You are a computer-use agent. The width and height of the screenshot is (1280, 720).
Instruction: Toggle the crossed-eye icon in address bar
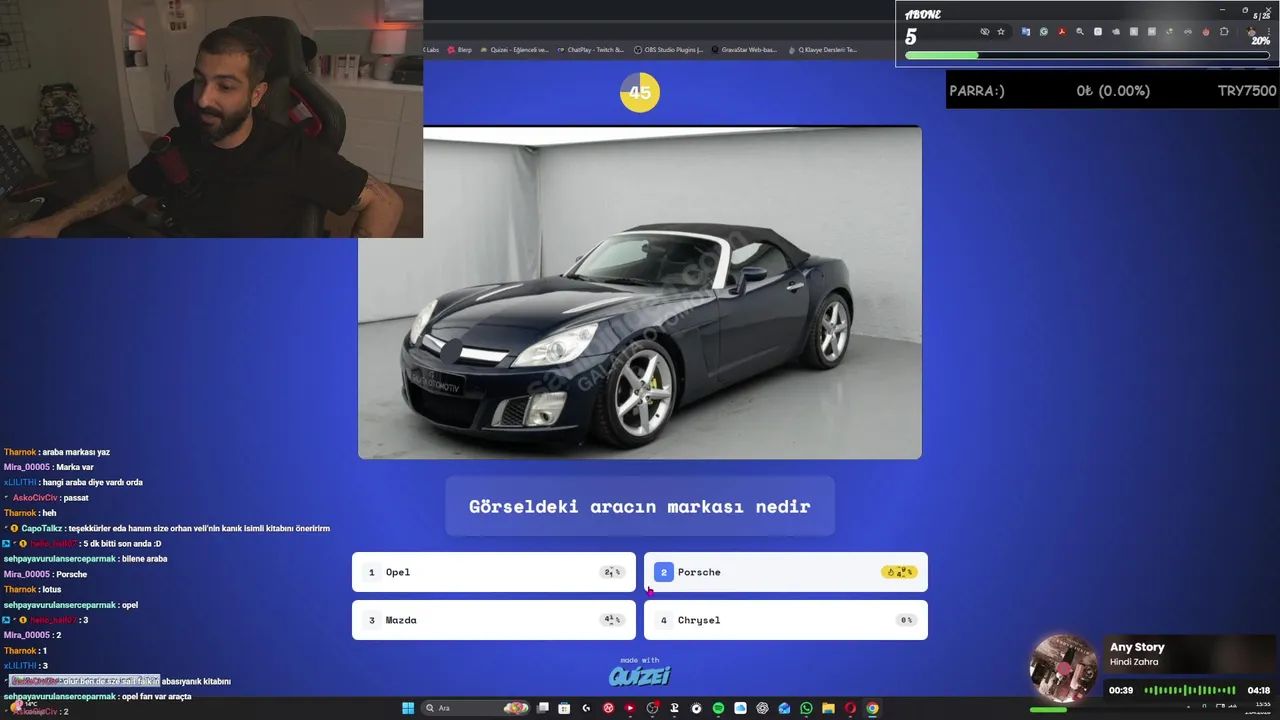pyautogui.click(x=985, y=31)
